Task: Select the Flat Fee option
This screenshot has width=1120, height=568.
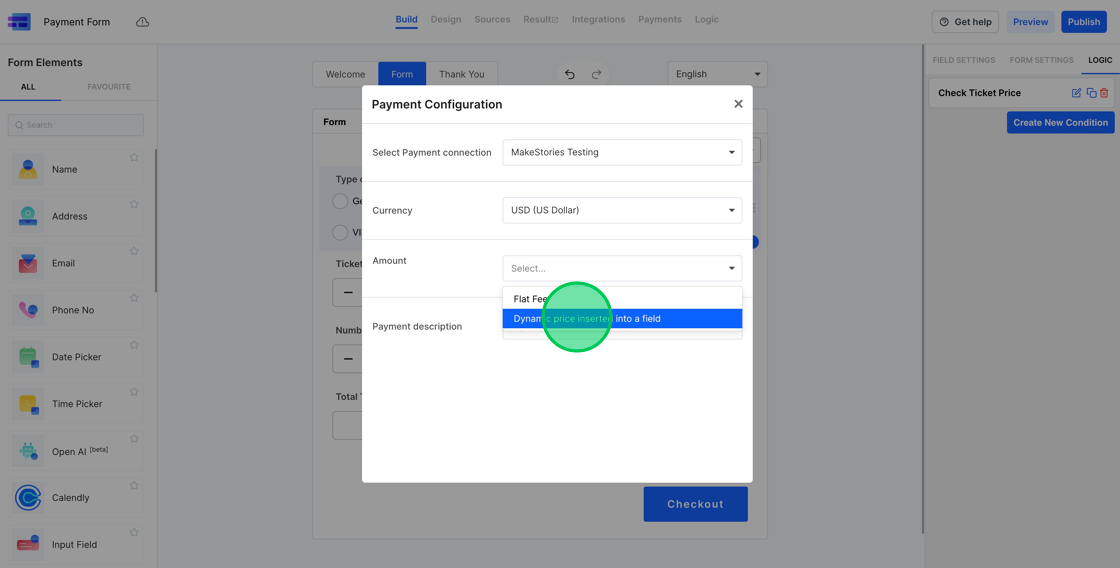Action: 531,299
